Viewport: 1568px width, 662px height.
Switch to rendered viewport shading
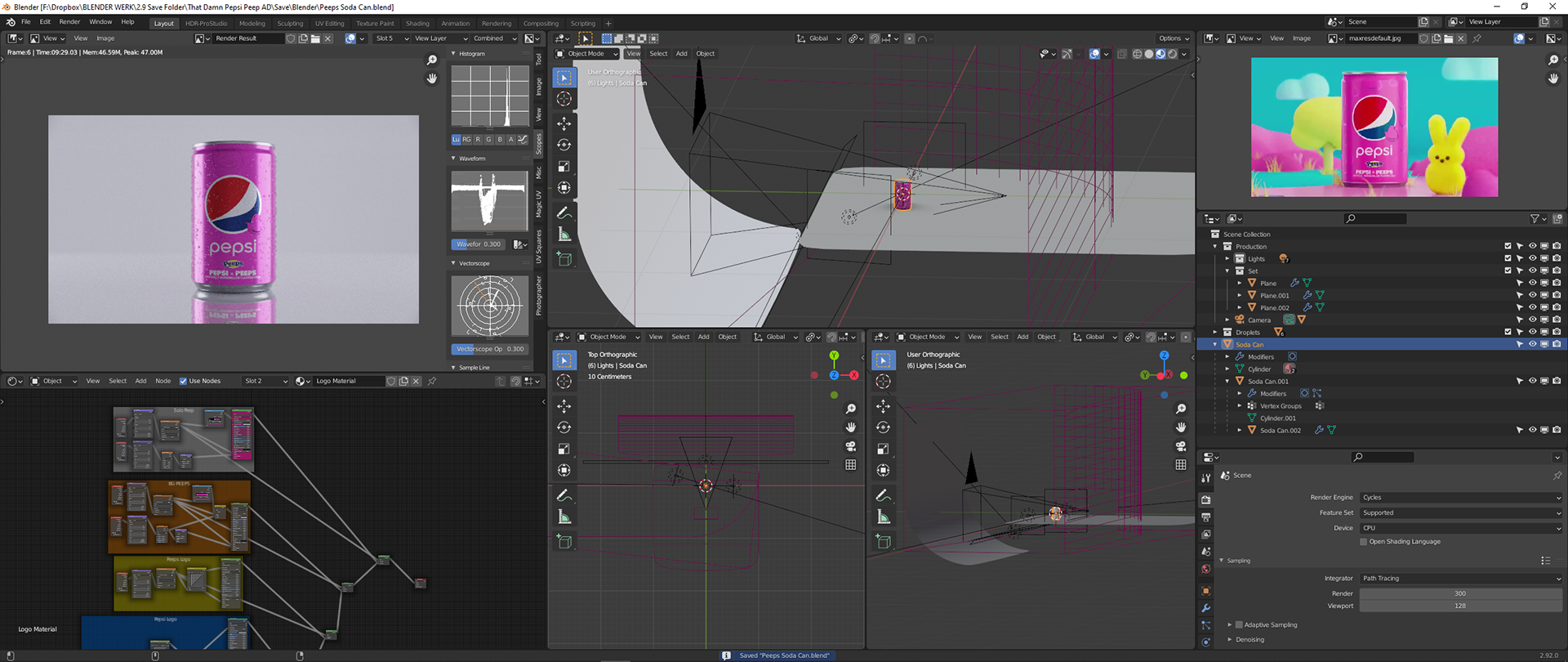point(1172,54)
